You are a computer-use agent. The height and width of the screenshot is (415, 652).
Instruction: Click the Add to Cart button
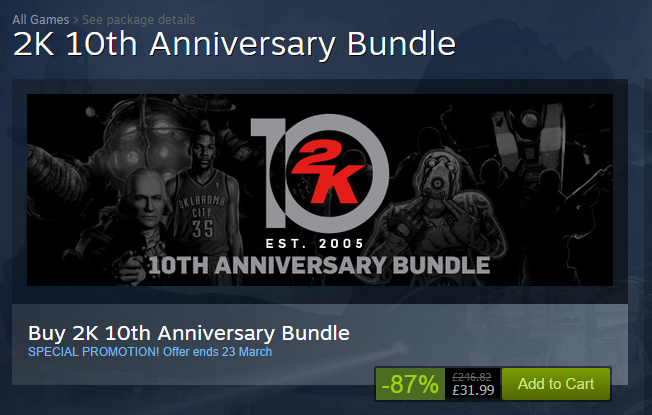click(556, 384)
